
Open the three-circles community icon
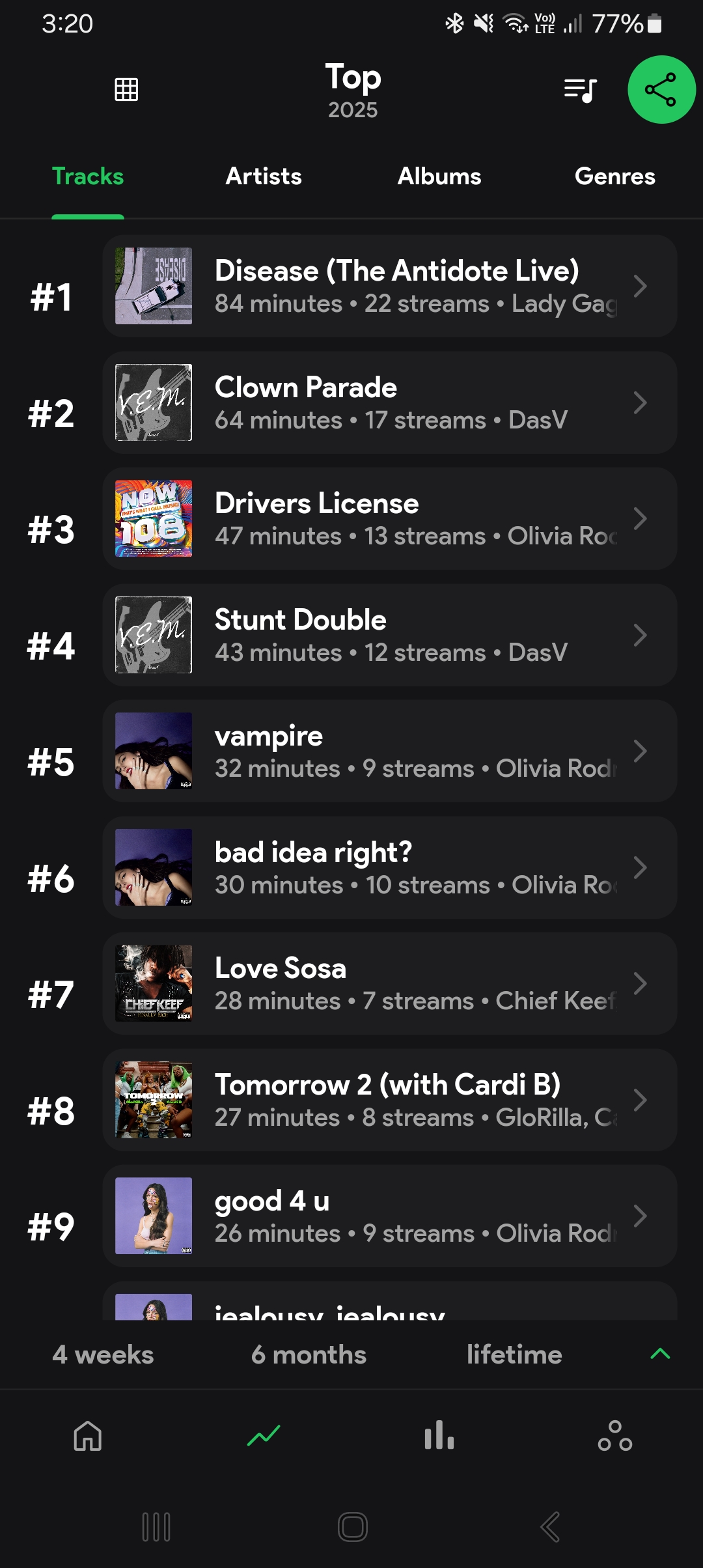coord(615,1436)
